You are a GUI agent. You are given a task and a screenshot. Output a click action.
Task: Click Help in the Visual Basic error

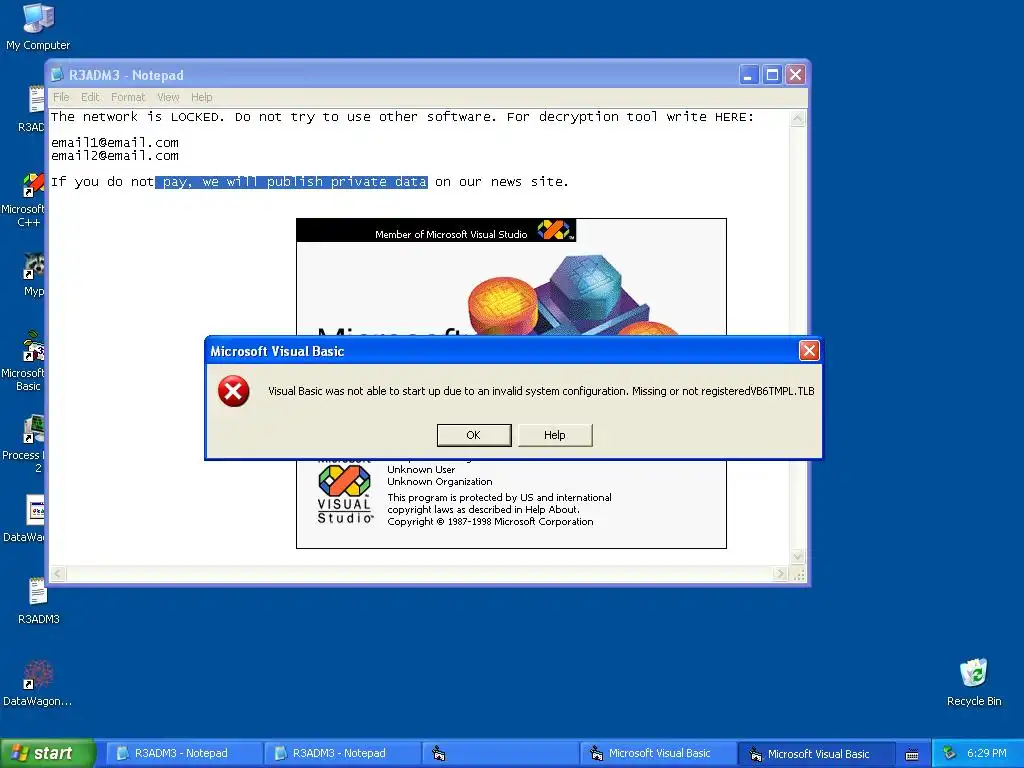pos(554,435)
